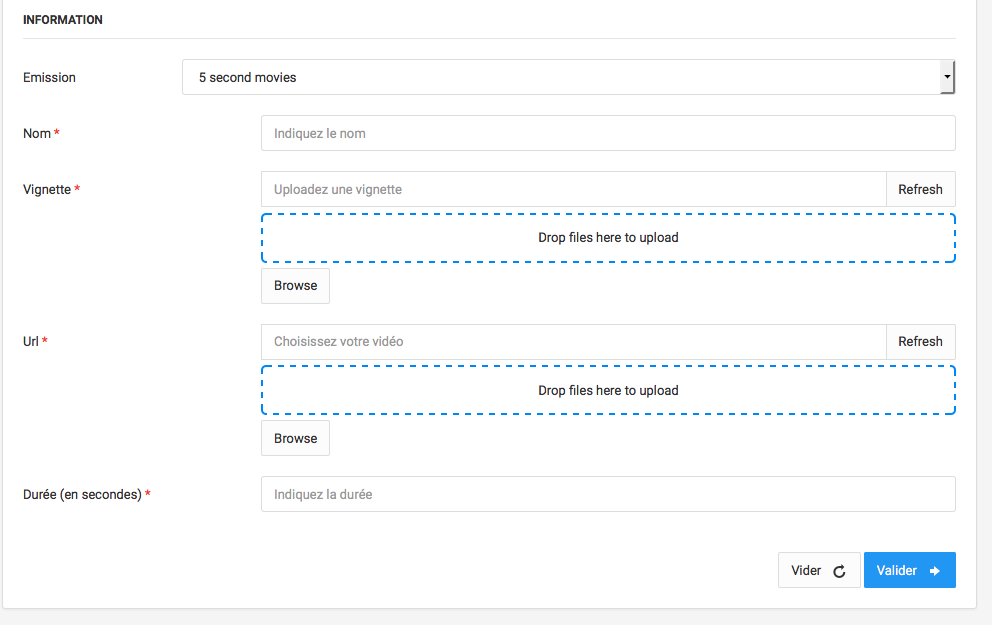This screenshot has width=992, height=625.
Task: Open the "5 second movies" Emission selector
Action: click(560, 77)
